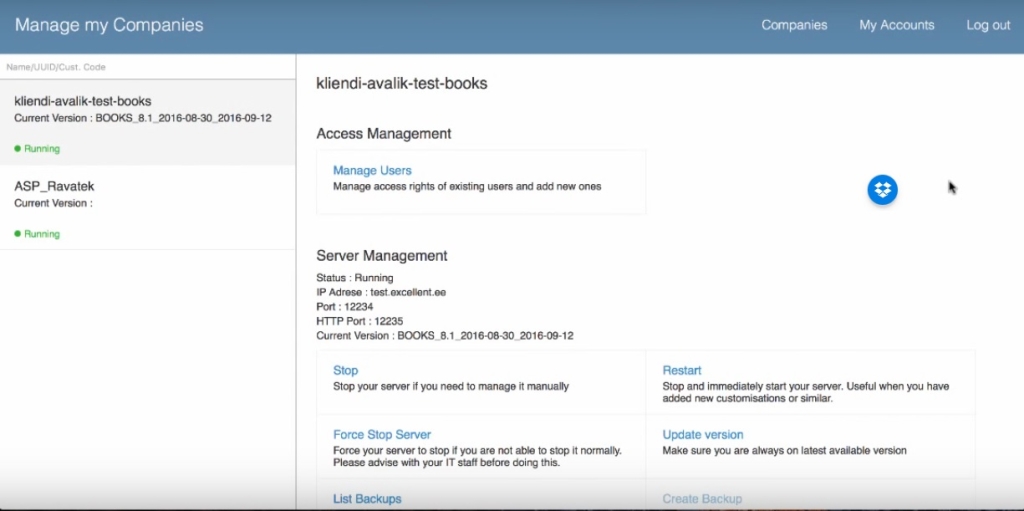Viewport: 1024px width, 511px height.
Task: Click the Restart server link
Action: point(682,370)
